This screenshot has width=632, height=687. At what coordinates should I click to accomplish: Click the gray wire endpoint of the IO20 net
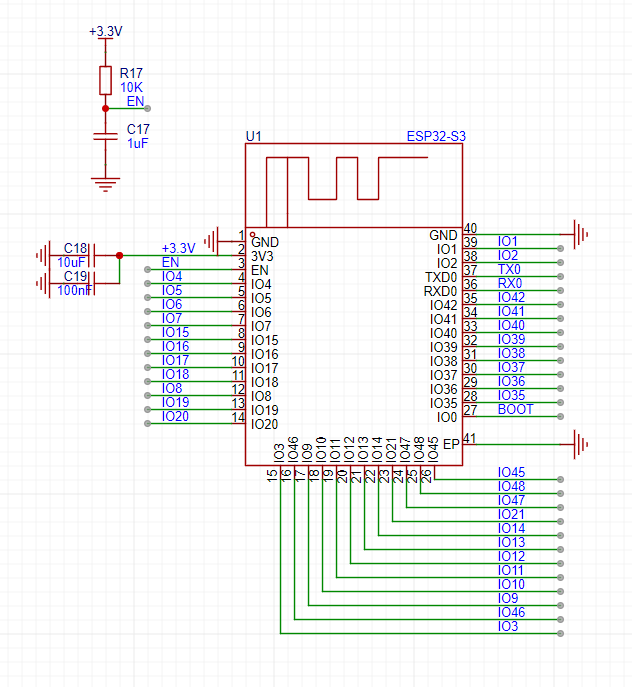click(148, 423)
